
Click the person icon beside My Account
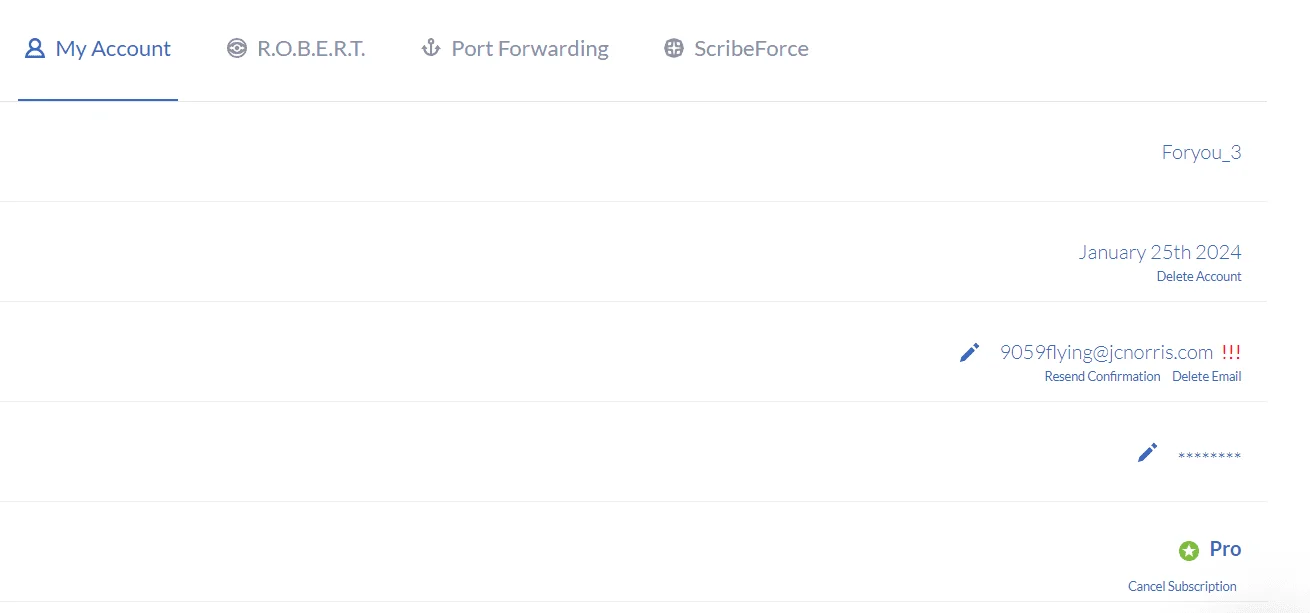35,48
